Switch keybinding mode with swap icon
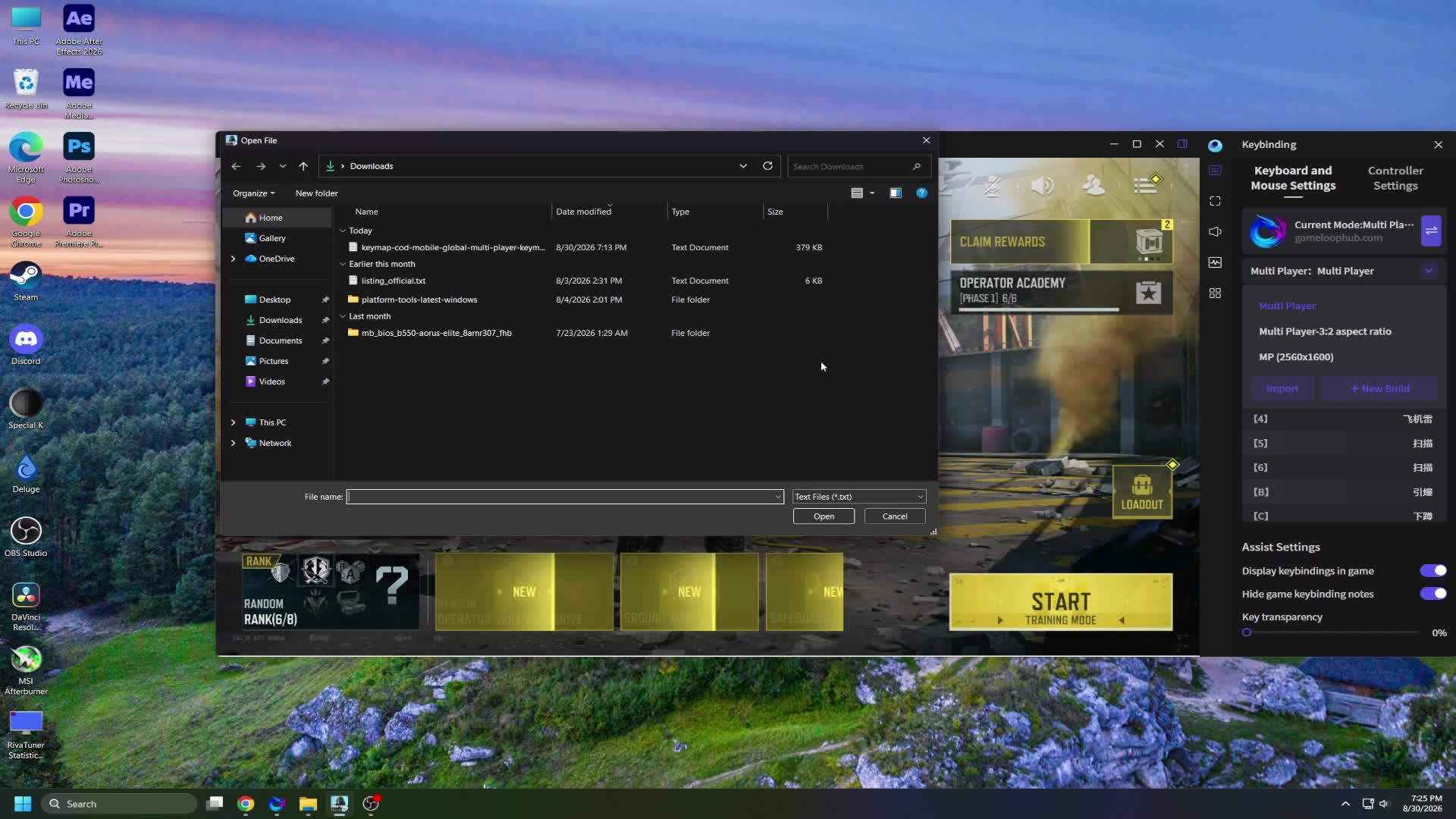The image size is (1456, 819). pos(1431,231)
